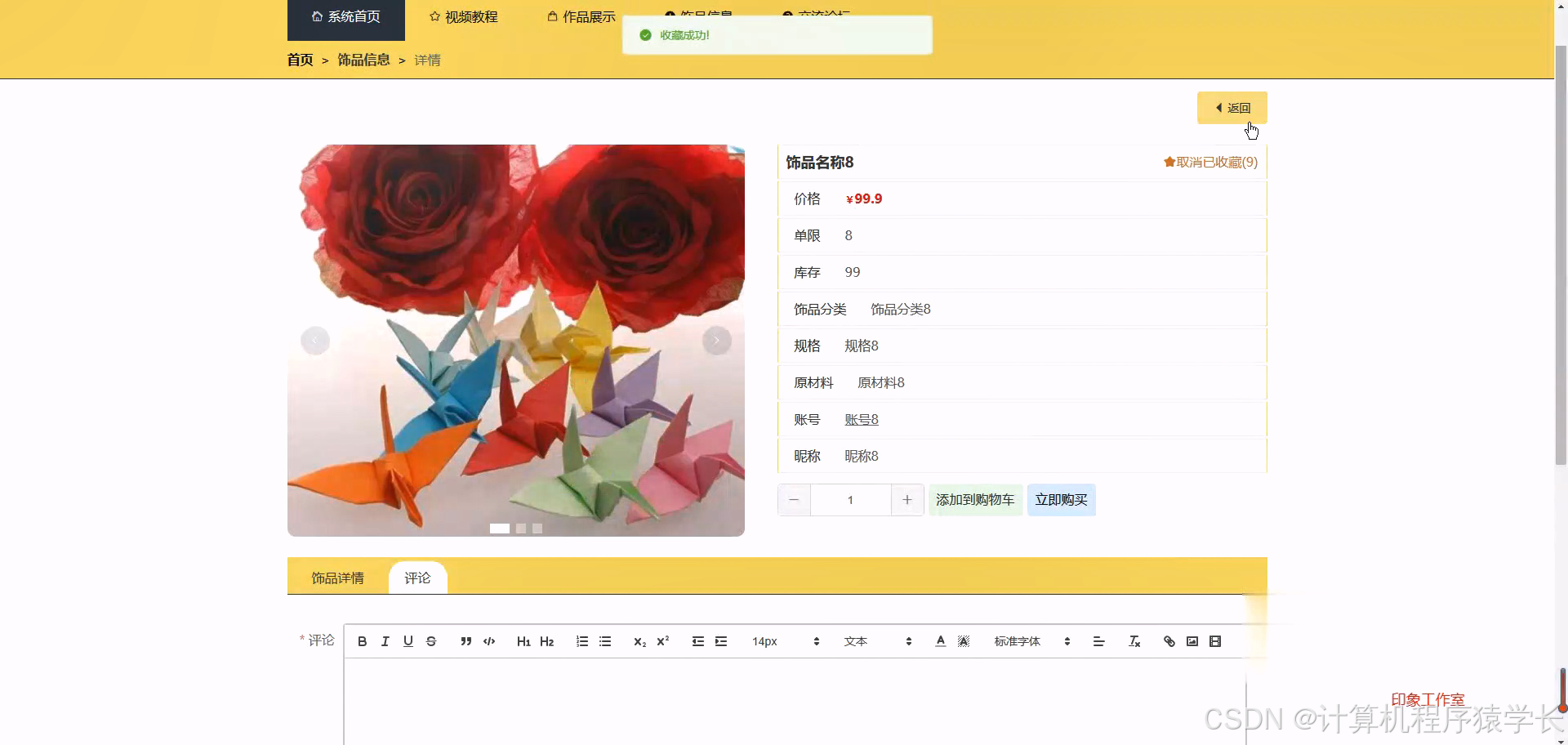Increase quantity with the plus stepper
Image resolution: width=1568 pixels, height=745 pixels.
coord(906,499)
